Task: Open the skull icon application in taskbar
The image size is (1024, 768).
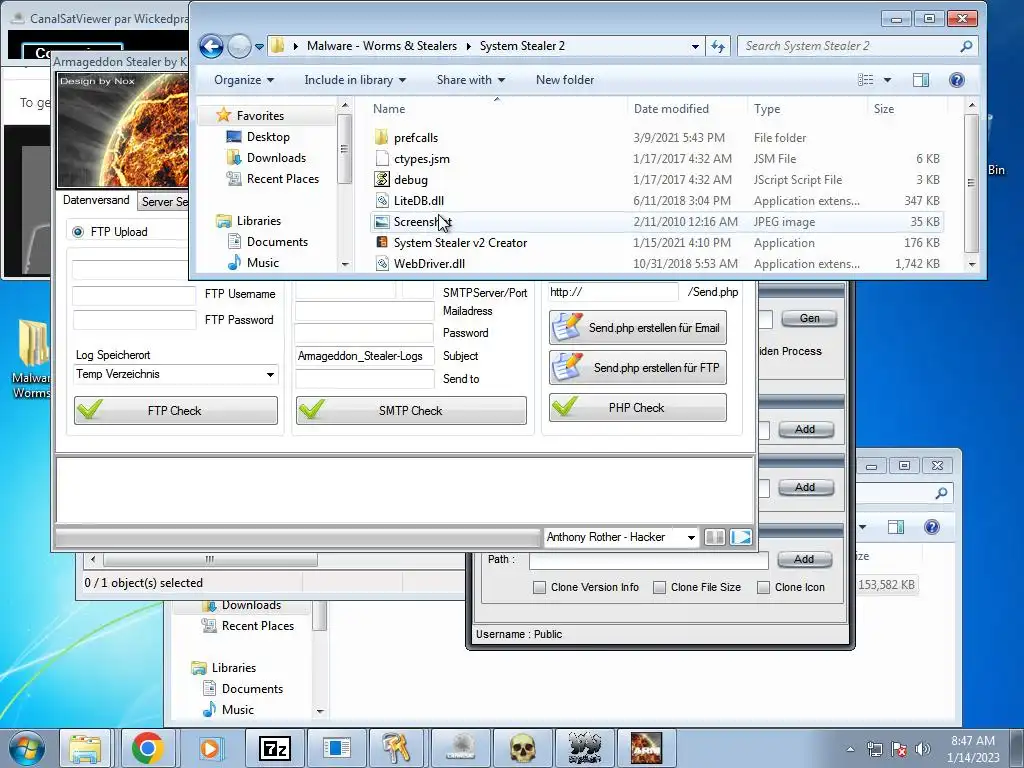Action: pos(522,748)
